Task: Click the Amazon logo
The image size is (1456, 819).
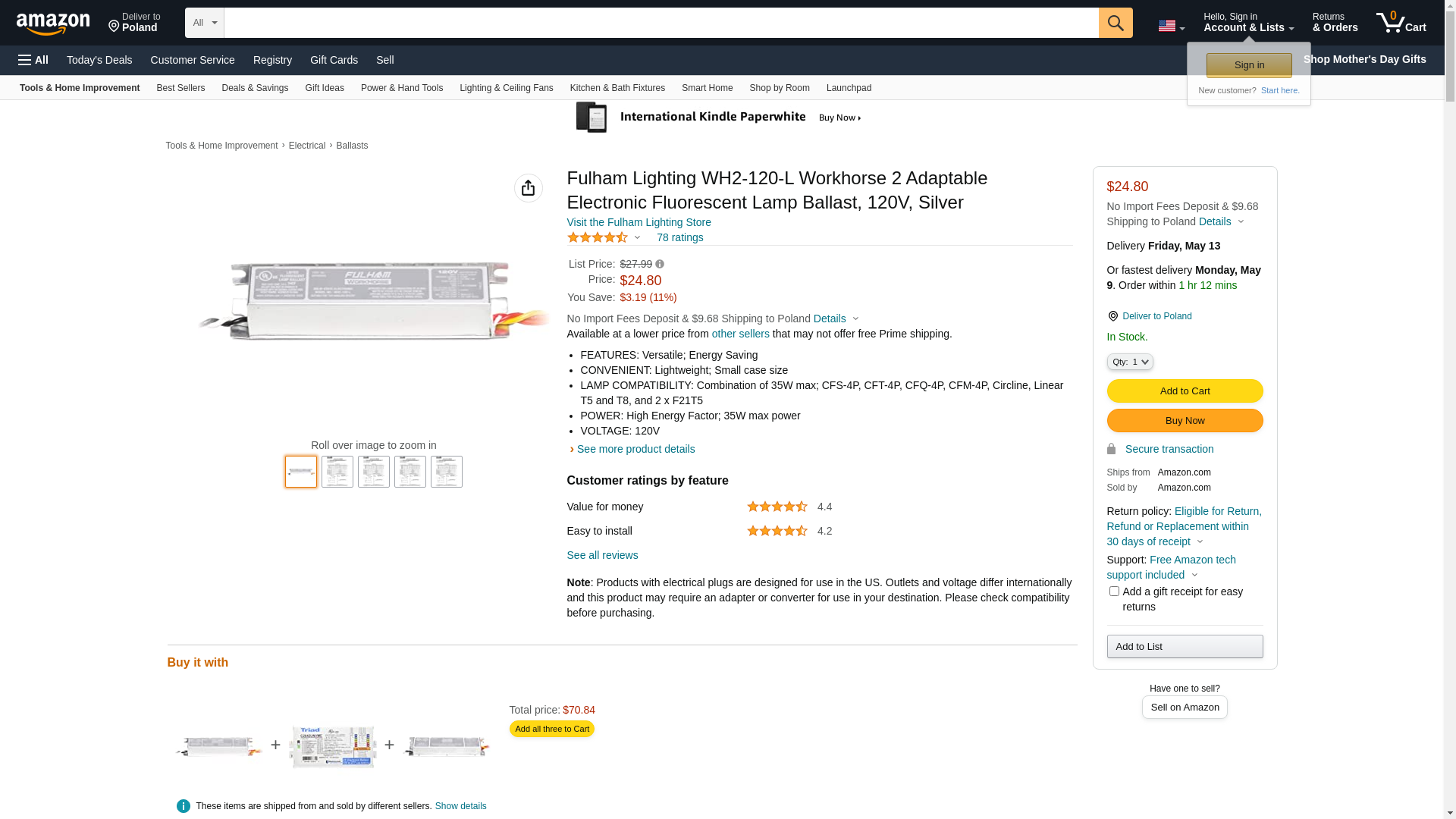Action: point(53,24)
